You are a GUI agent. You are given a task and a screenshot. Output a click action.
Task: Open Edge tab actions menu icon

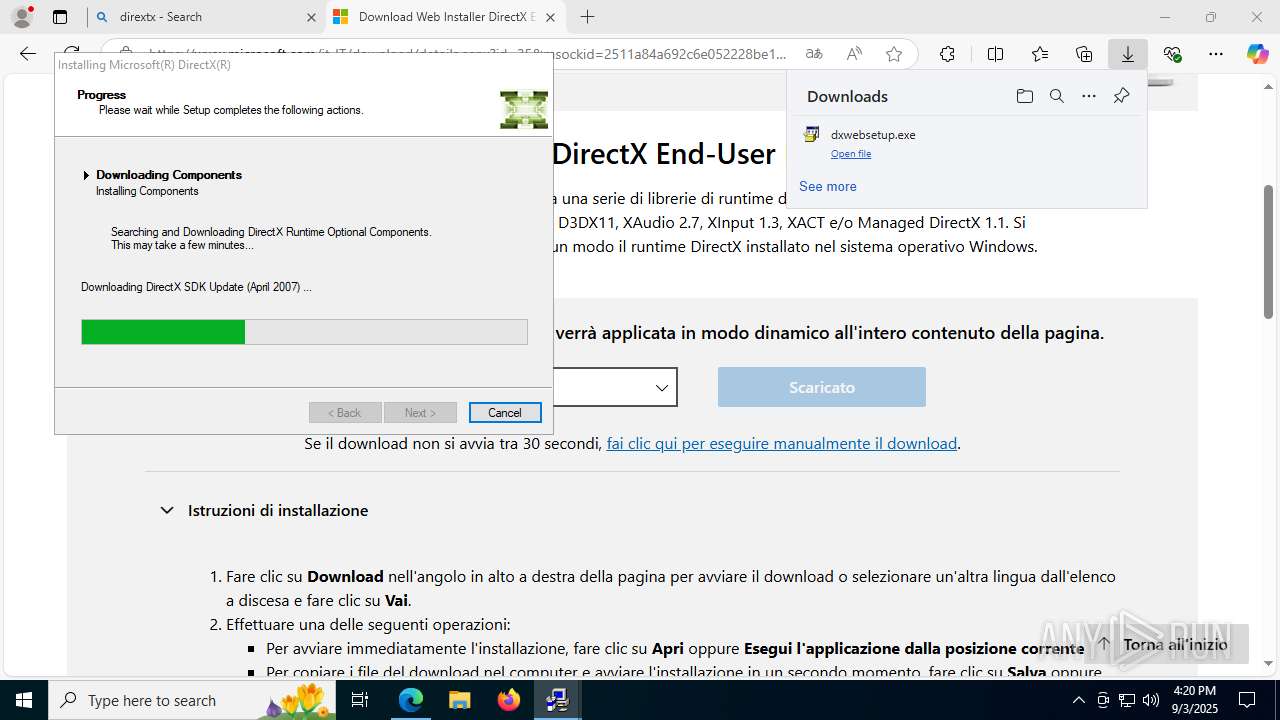(60, 17)
